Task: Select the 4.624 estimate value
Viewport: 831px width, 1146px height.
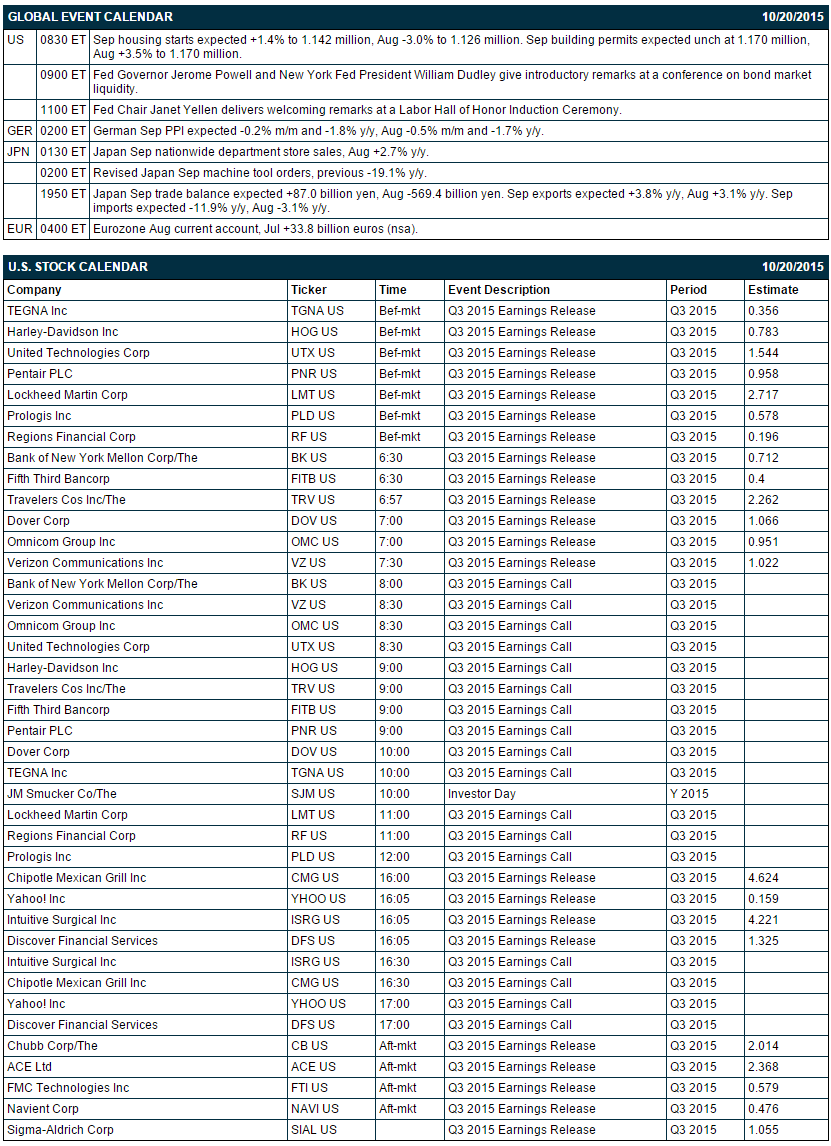Action: [763, 878]
